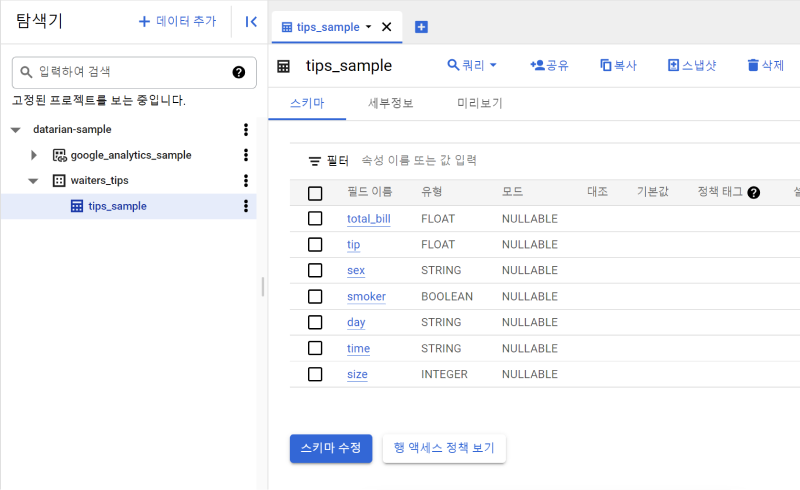The width and height of the screenshot is (800, 490).
Task: Click the filter icon above schema table
Action: pyautogui.click(x=314, y=161)
